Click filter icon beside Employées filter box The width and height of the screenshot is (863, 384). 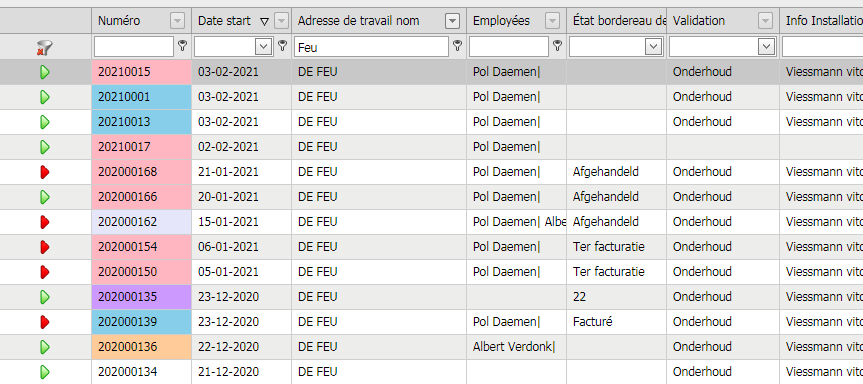[557, 46]
